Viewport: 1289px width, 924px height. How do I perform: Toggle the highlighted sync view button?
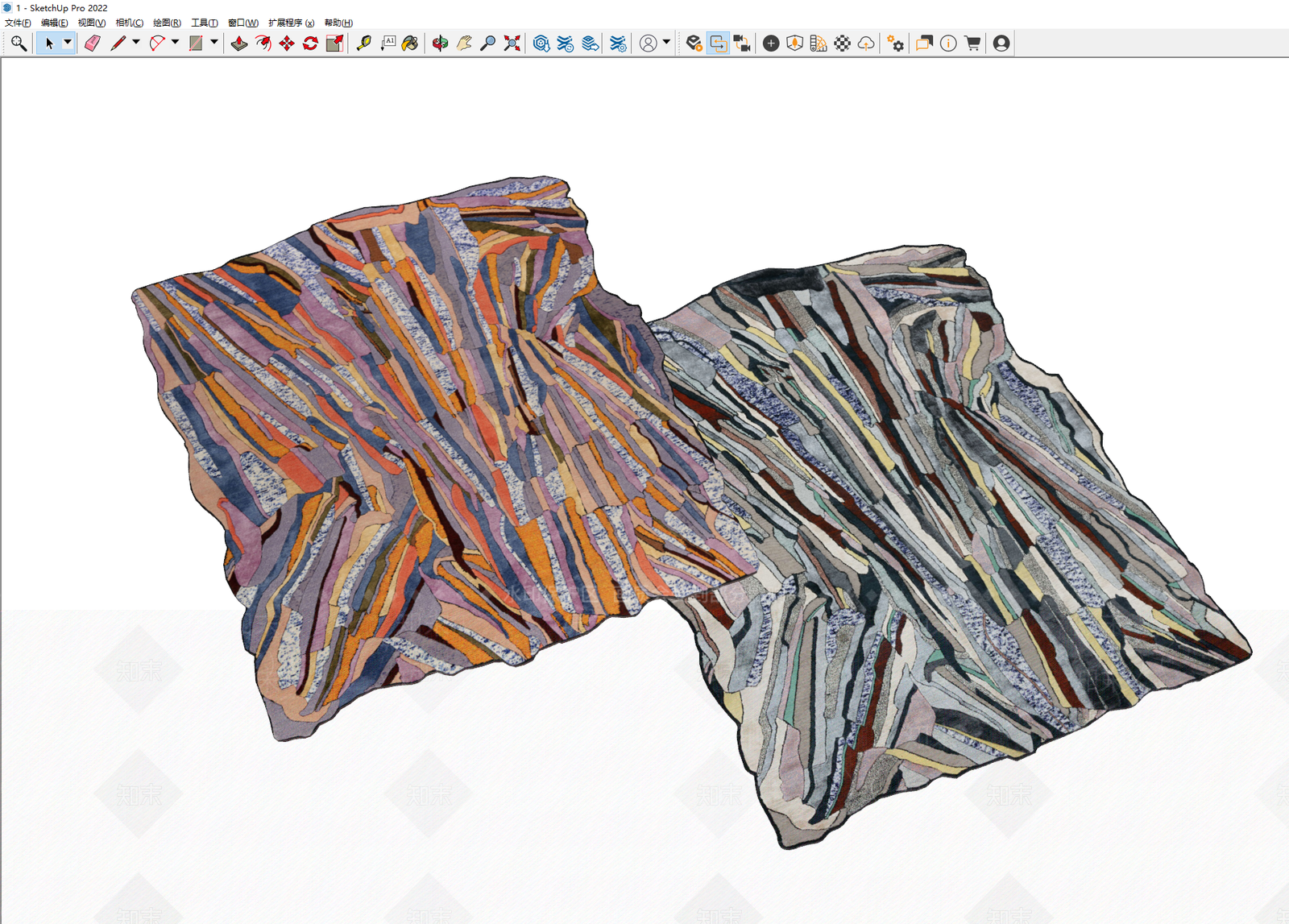pyautogui.click(x=718, y=44)
